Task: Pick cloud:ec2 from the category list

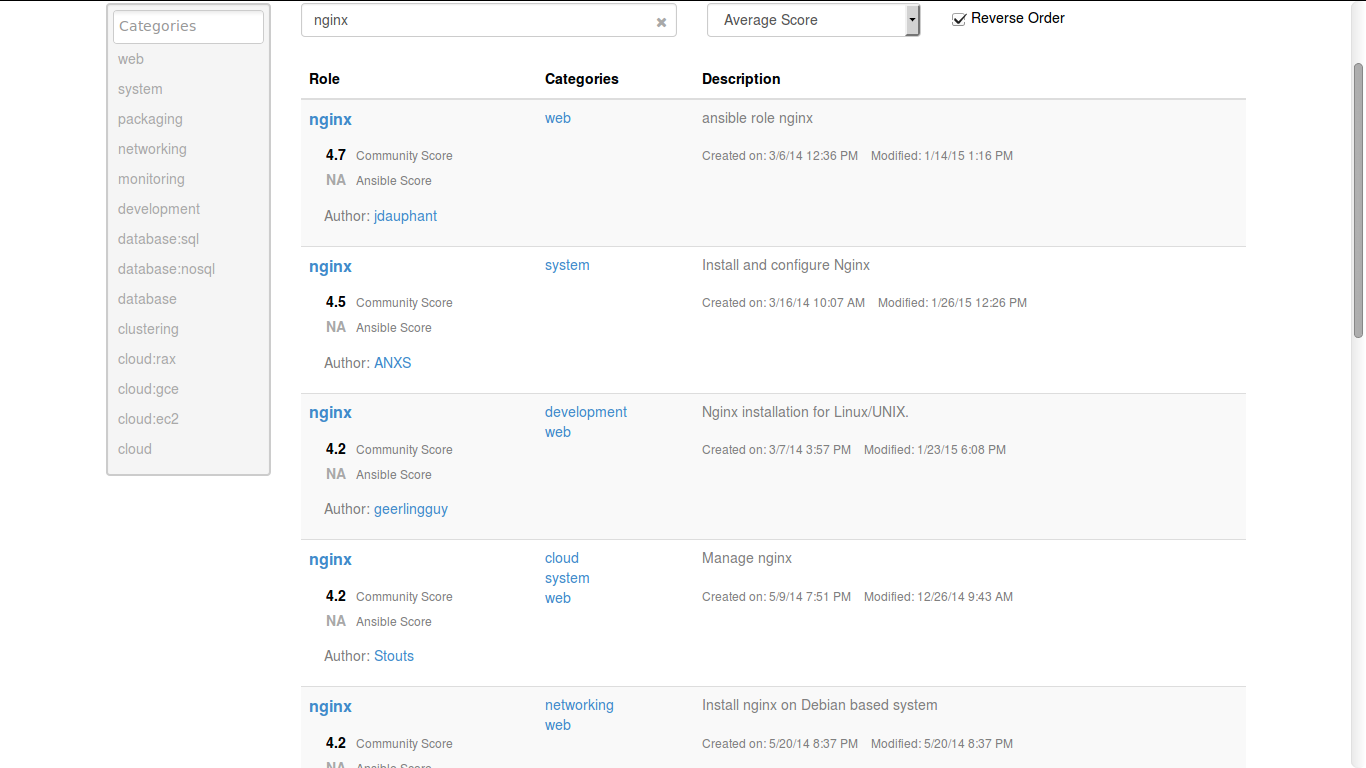Action: tap(148, 419)
